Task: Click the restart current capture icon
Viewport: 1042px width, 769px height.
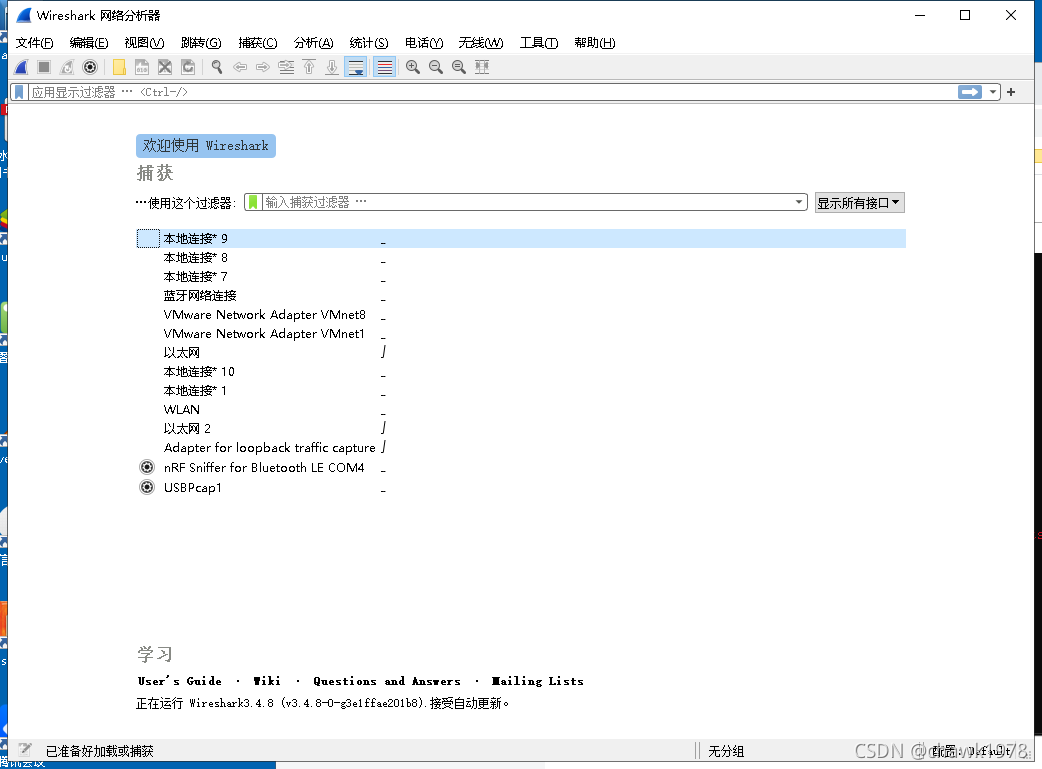Action: [67, 67]
